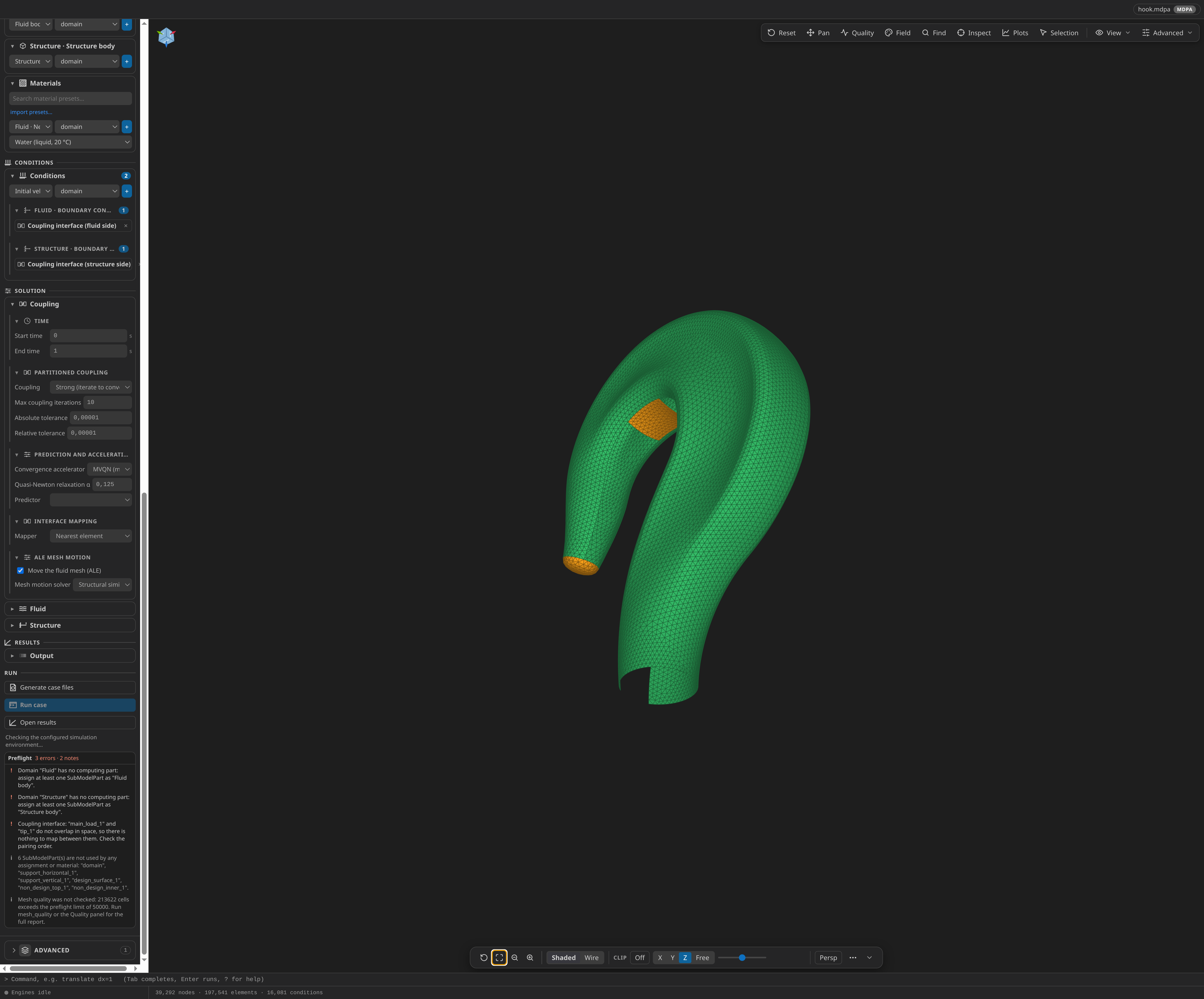Click the Run case button
This screenshot has height=999, width=1204.
pyautogui.click(x=70, y=705)
